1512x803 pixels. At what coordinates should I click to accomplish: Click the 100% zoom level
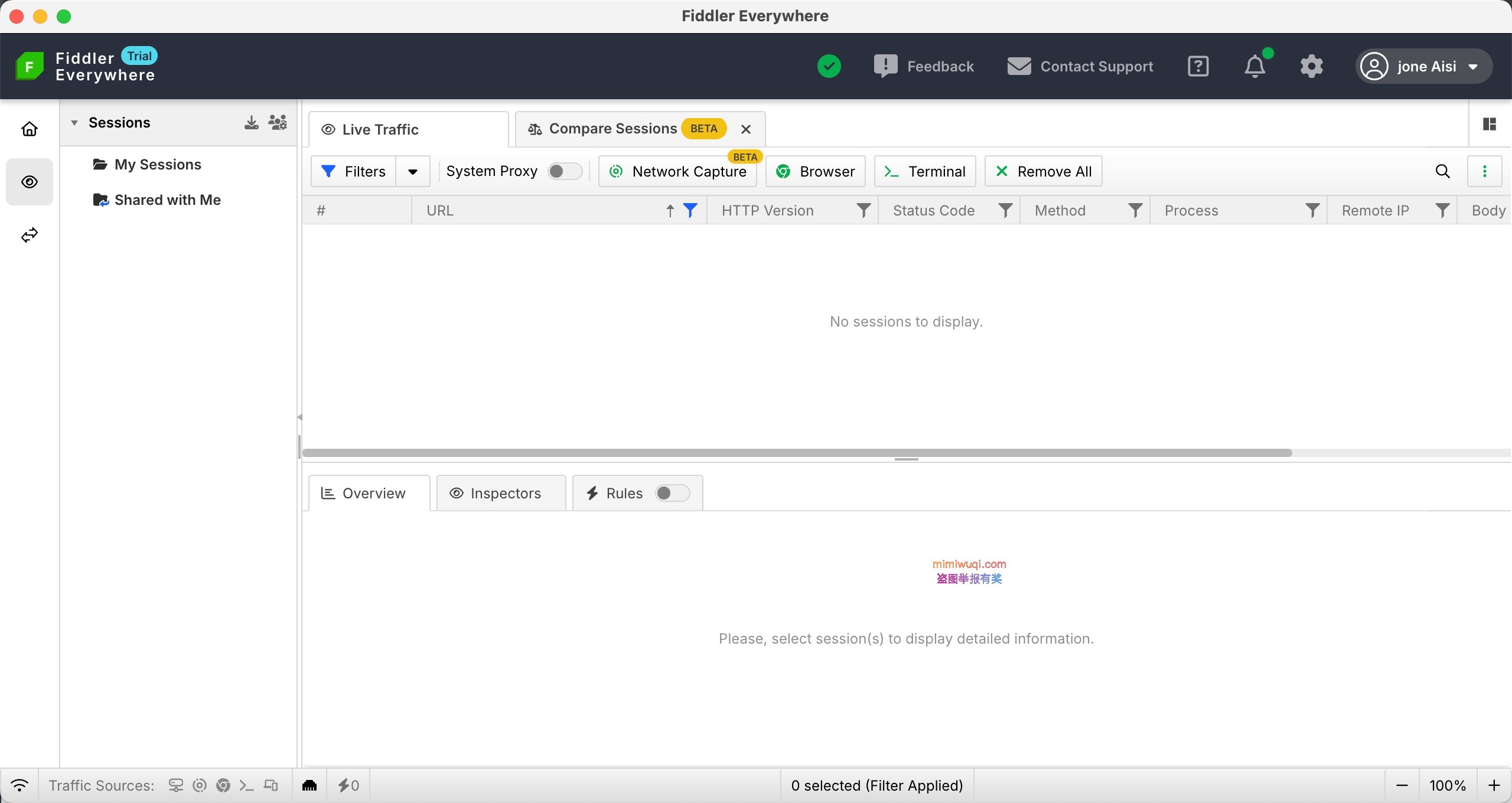pos(1448,785)
